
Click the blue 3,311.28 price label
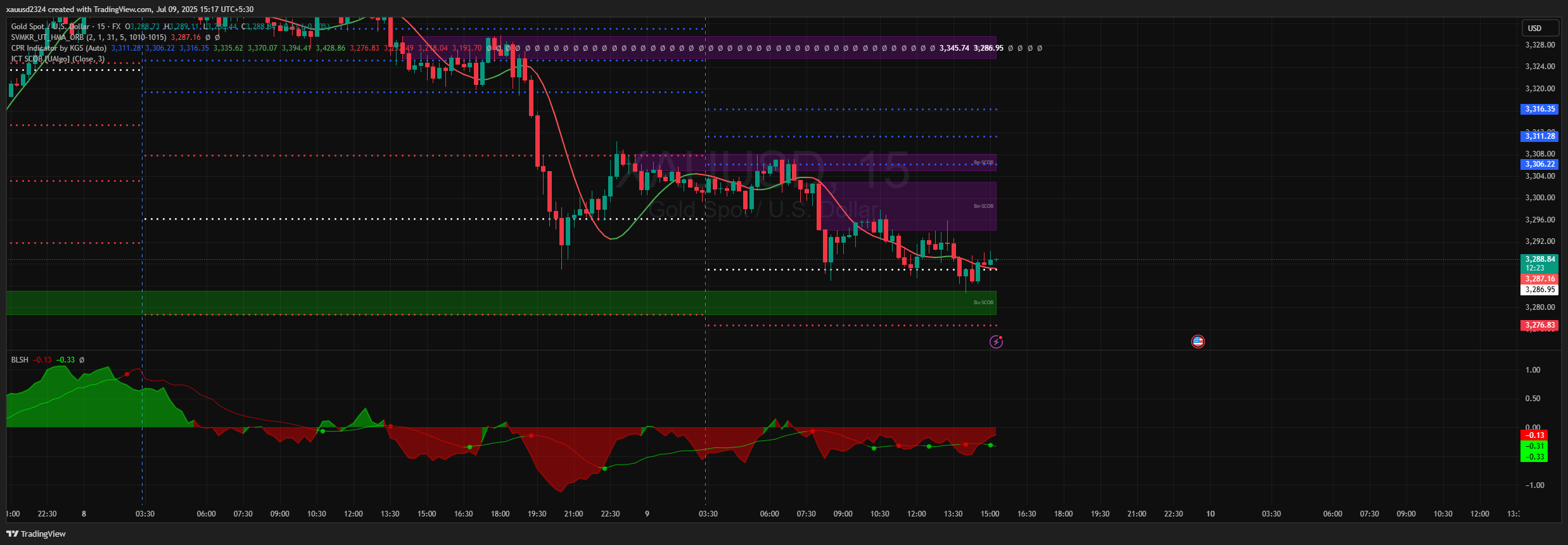1539,136
